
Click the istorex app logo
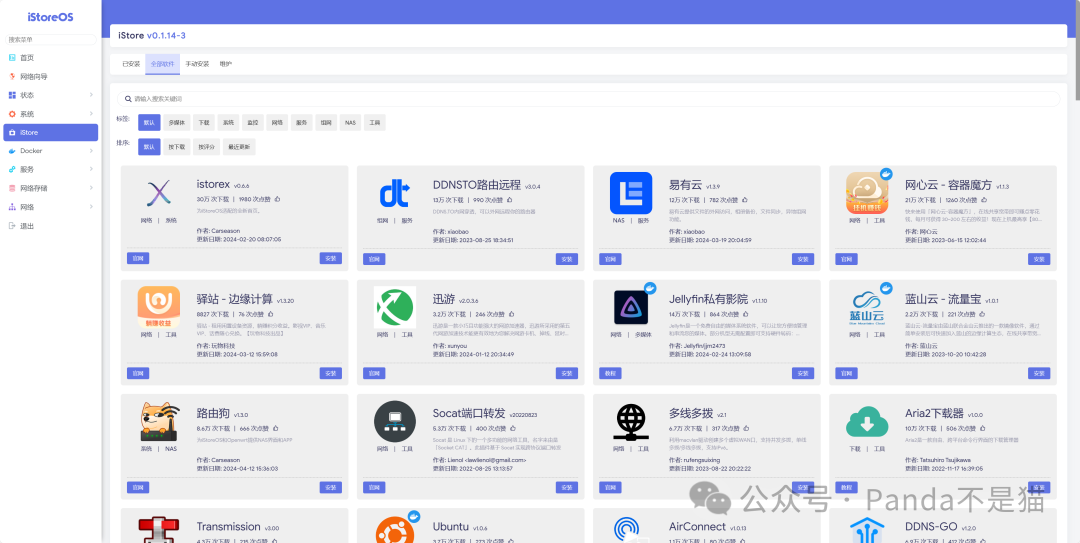pos(158,193)
